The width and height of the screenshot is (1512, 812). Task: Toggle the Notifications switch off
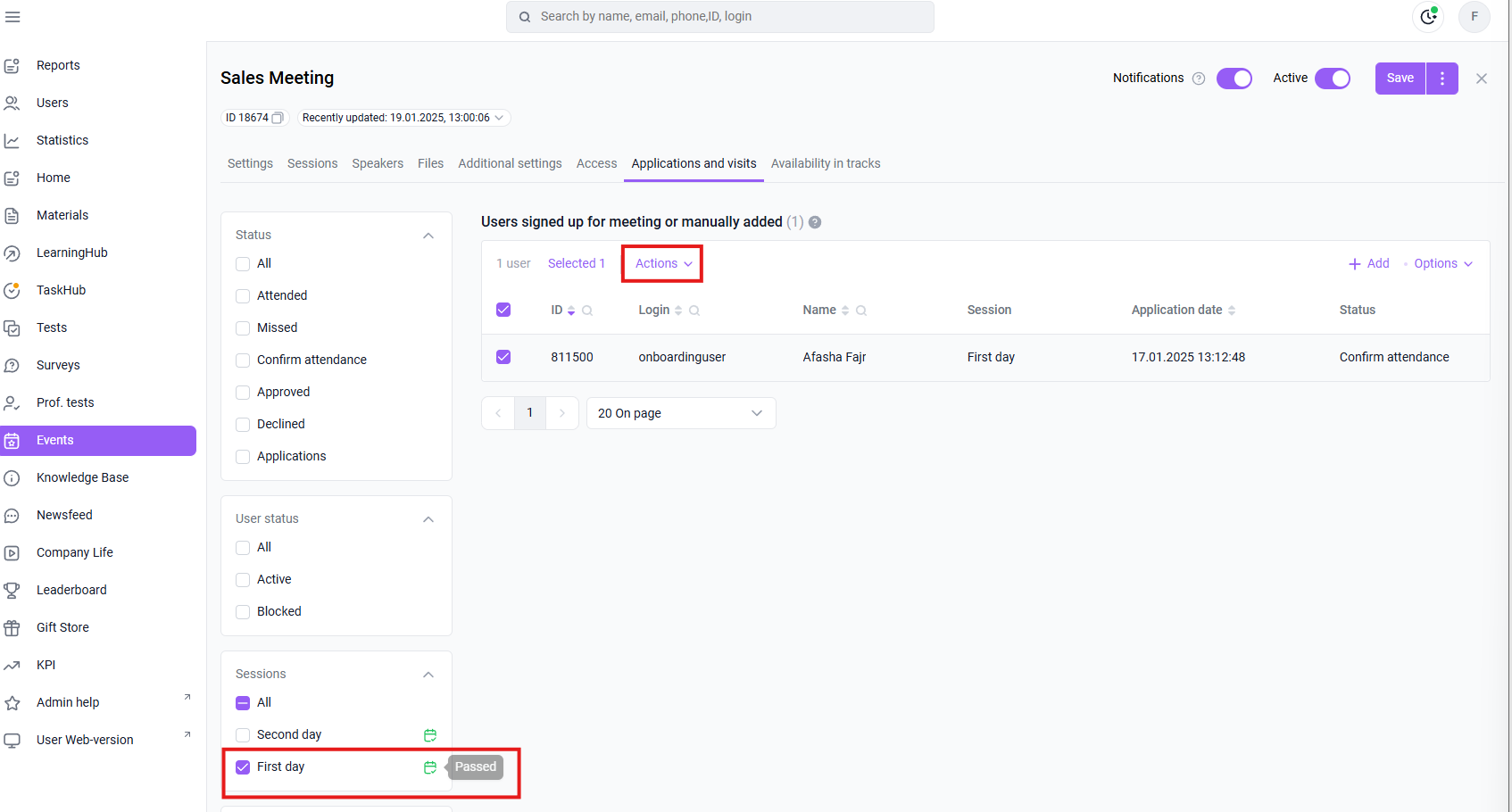[x=1234, y=79]
